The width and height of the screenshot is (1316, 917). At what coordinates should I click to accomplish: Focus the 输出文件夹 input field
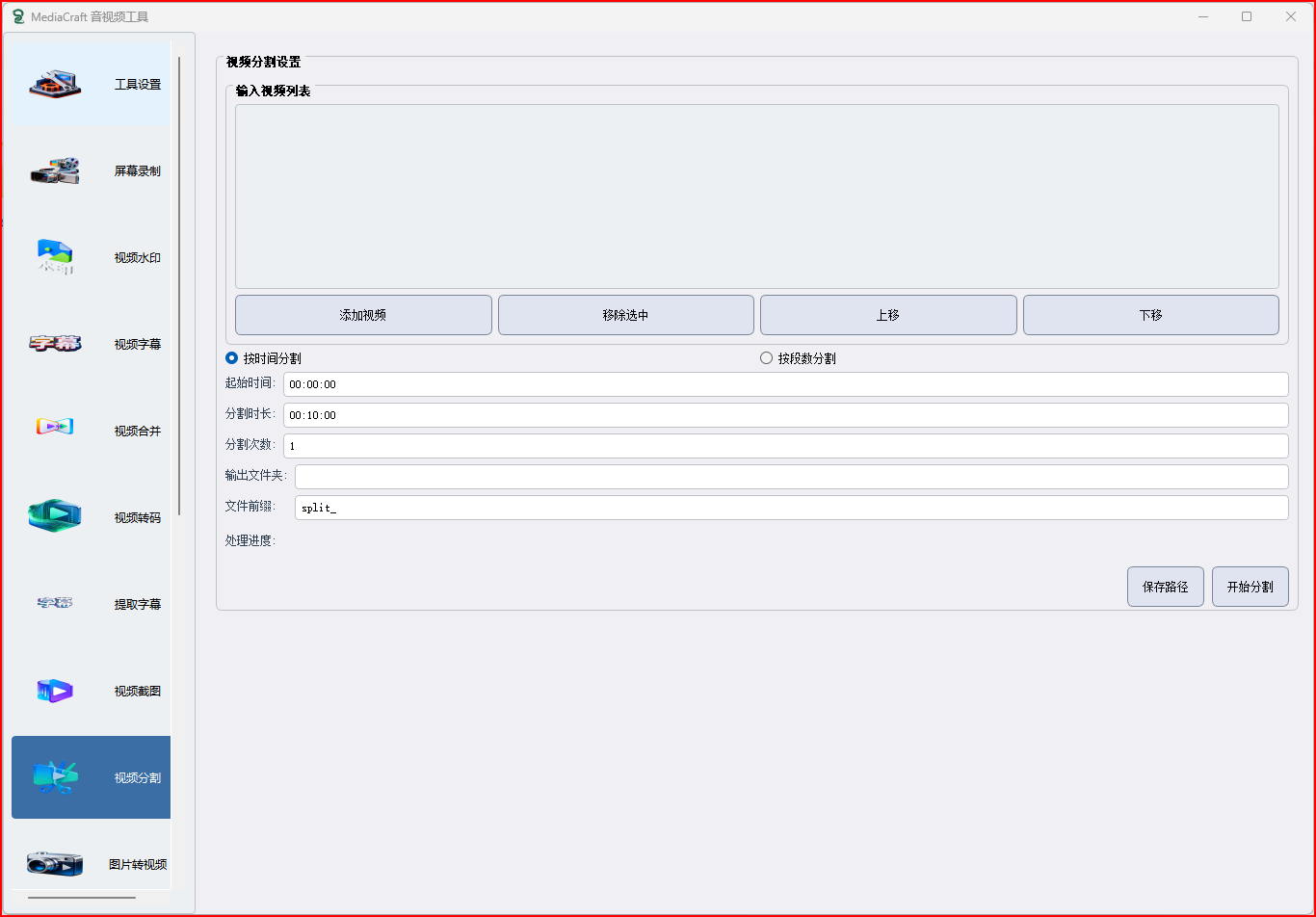coord(790,477)
